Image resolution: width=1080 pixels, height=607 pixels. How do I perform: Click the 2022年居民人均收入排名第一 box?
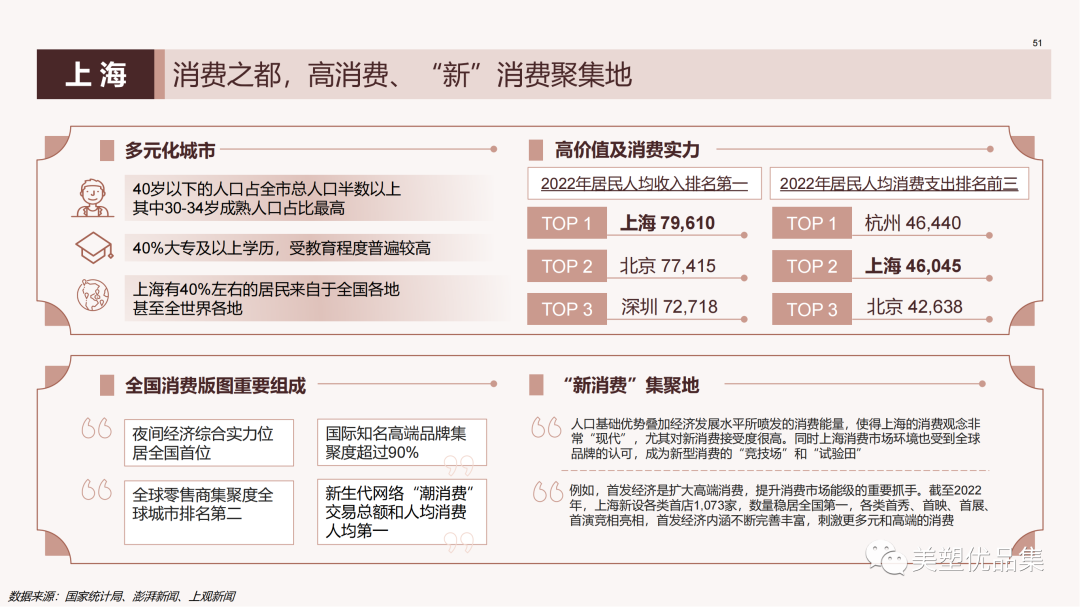(644, 183)
